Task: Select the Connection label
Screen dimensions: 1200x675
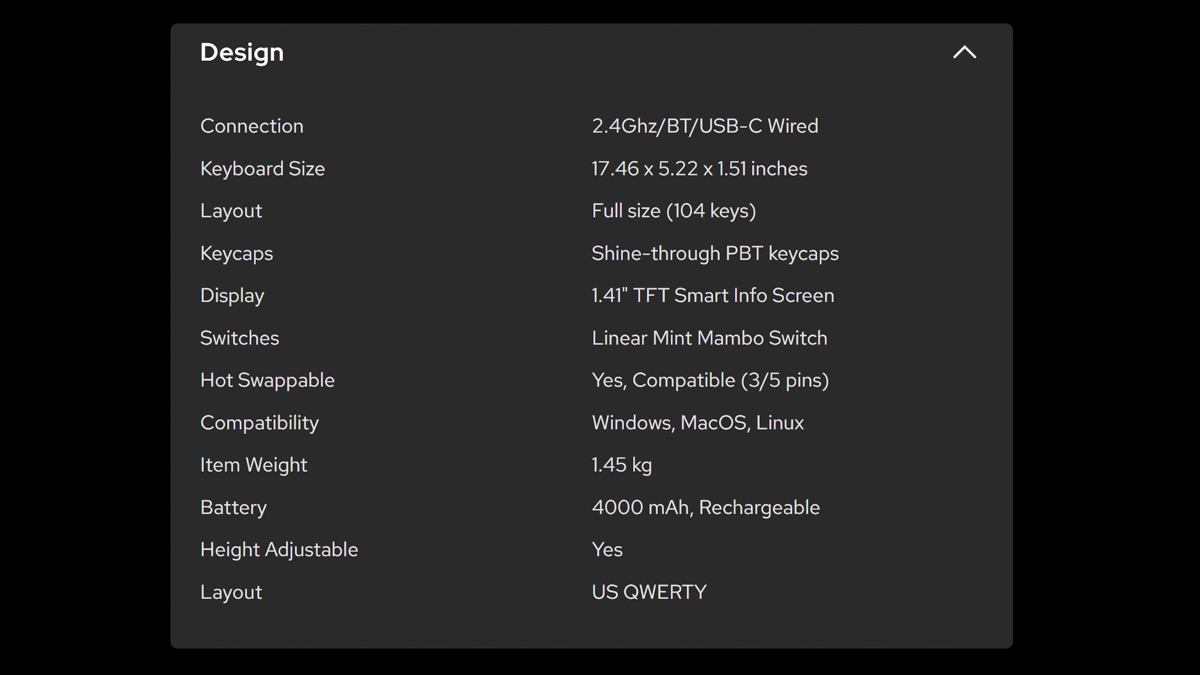Action: 252,126
